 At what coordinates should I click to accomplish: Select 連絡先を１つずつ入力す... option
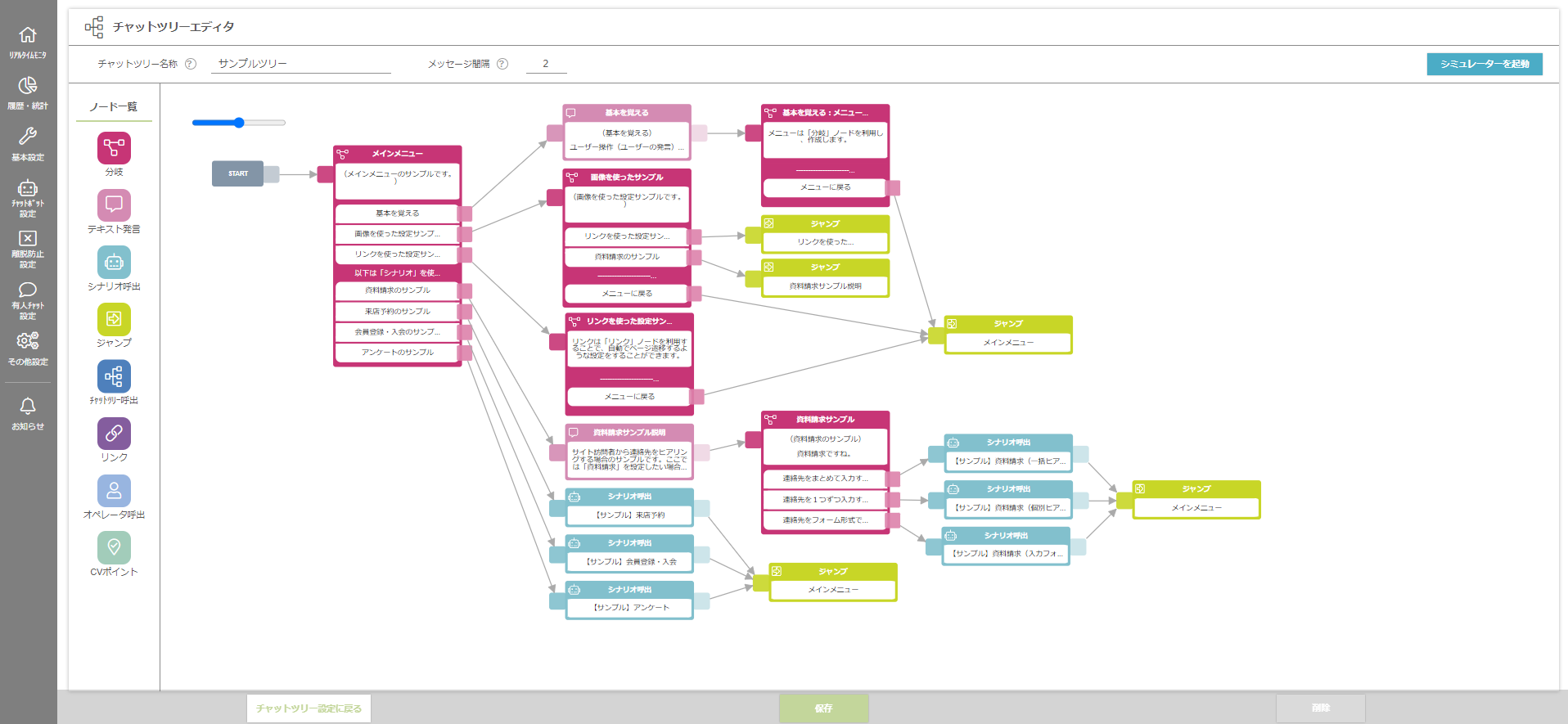pyautogui.click(x=825, y=500)
